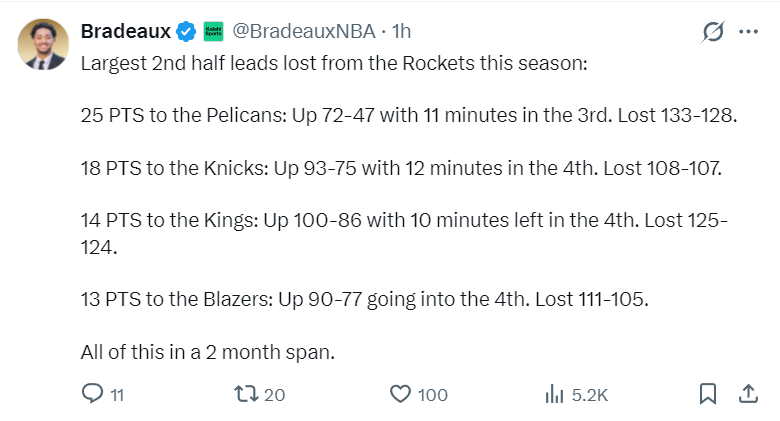Screen dimensions: 780x421
Task: Click the blue verified checkmark badge
Action: coord(186,32)
